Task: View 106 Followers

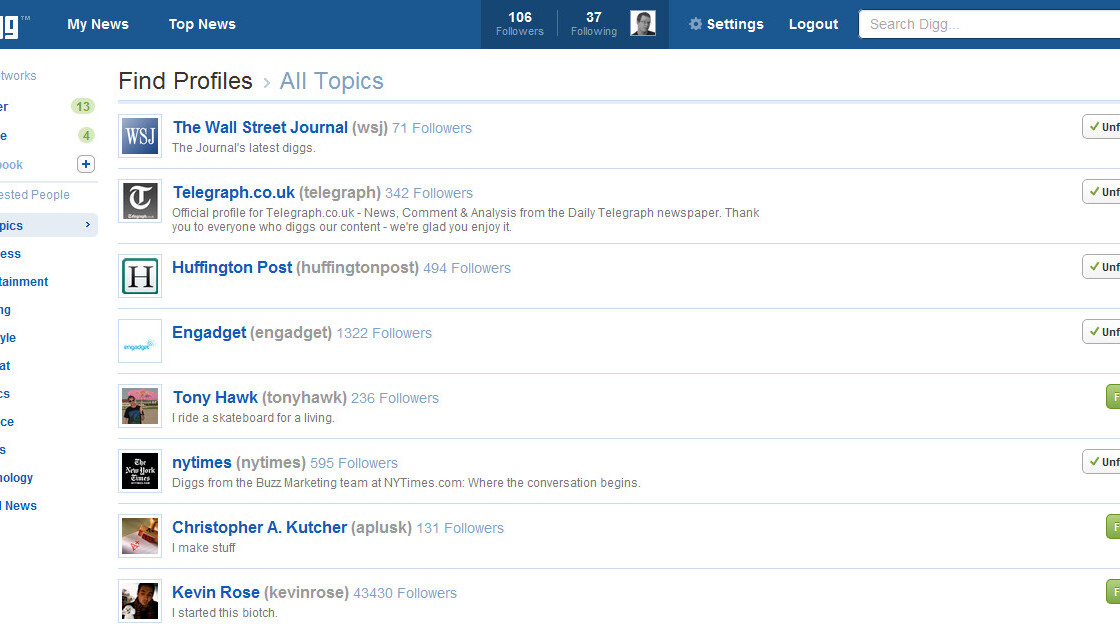Action: pyautogui.click(x=519, y=24)
